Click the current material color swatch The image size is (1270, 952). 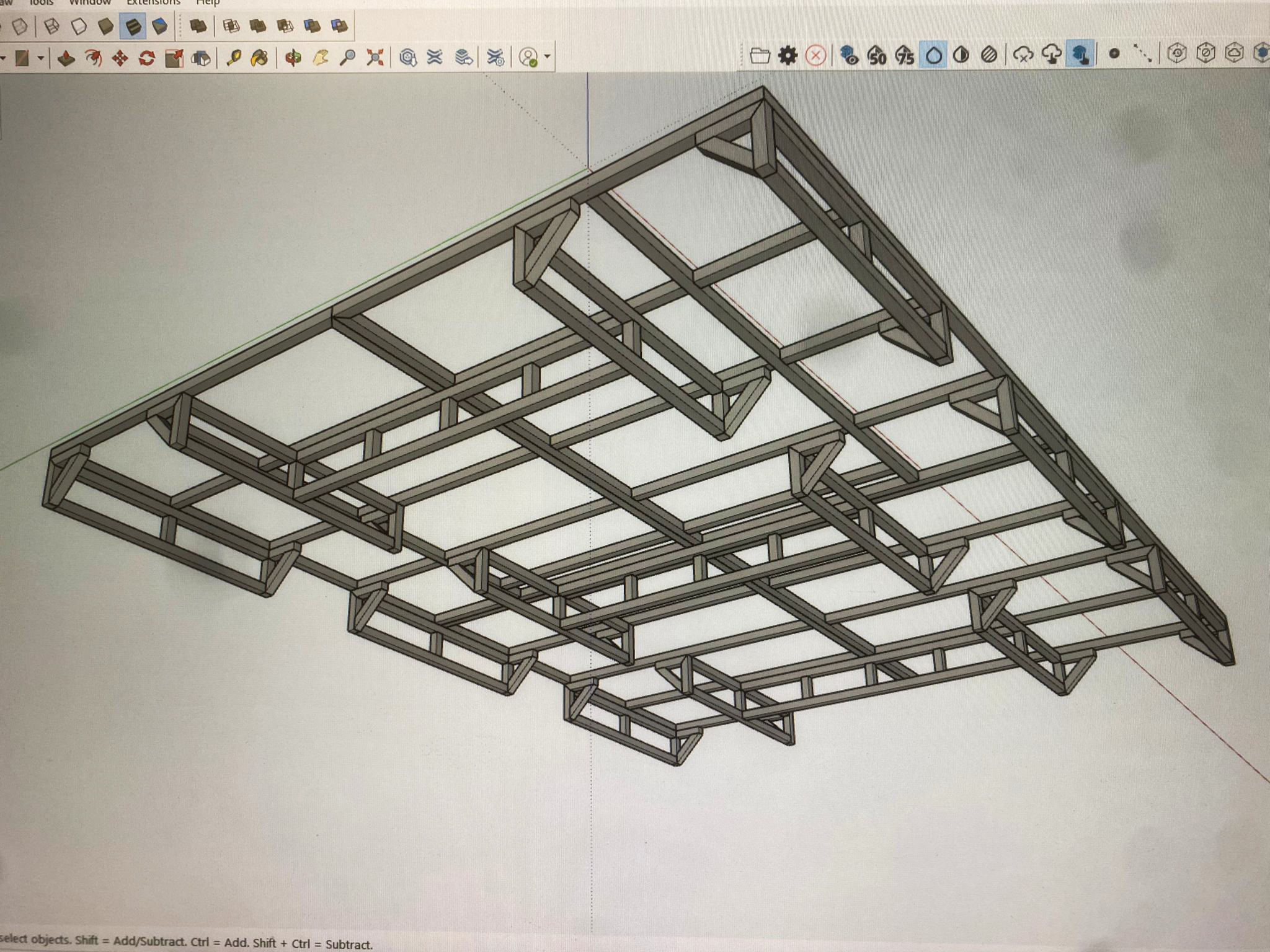[22, 58]
